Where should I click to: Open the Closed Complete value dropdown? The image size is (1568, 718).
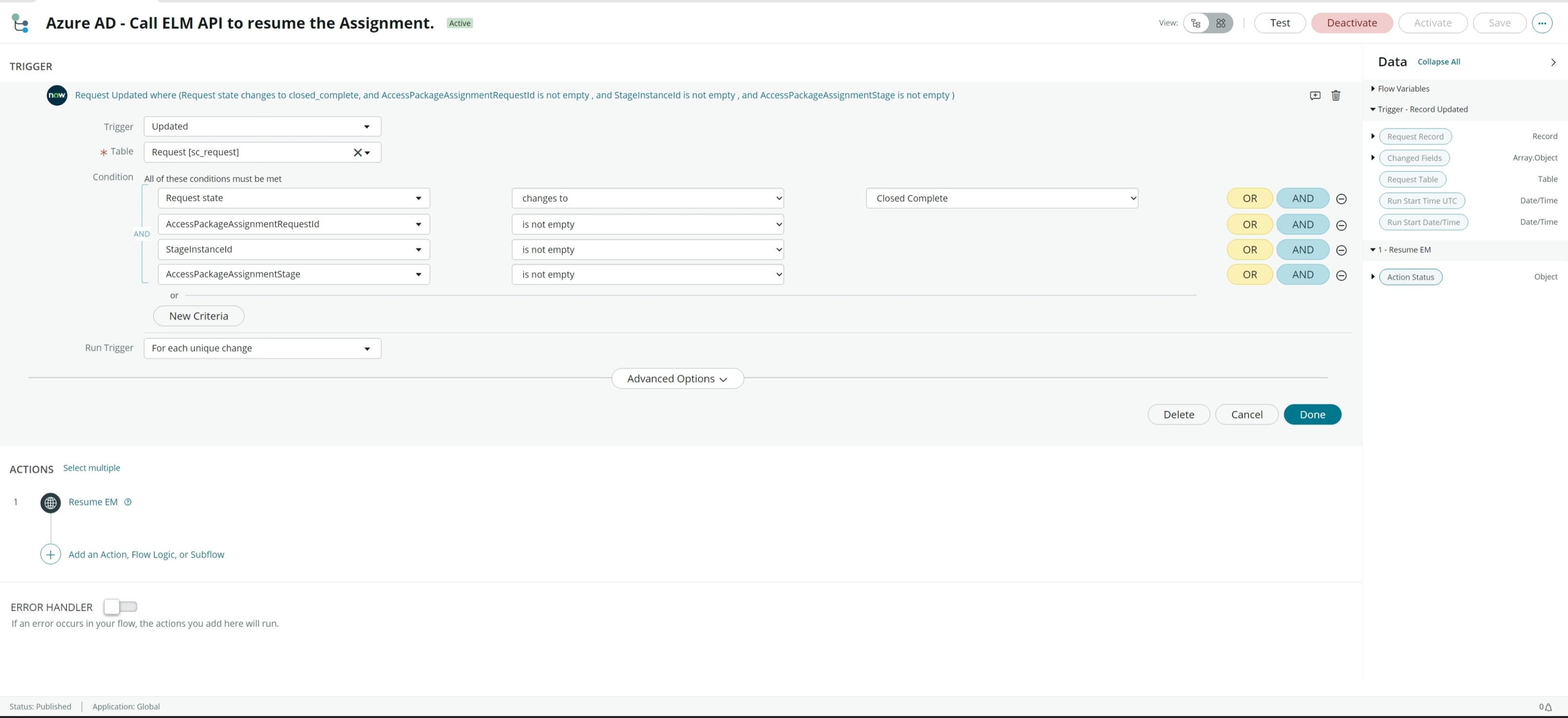(1001, 199)
